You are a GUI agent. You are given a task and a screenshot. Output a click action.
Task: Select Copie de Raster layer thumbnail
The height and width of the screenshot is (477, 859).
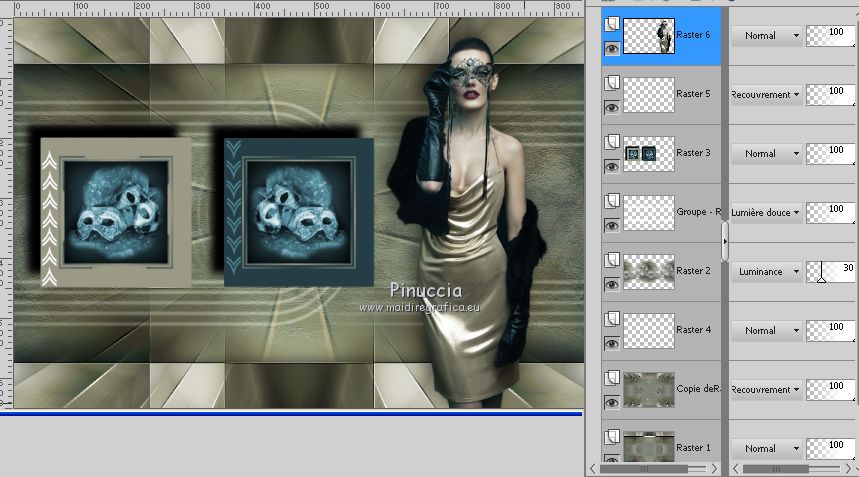649,390
